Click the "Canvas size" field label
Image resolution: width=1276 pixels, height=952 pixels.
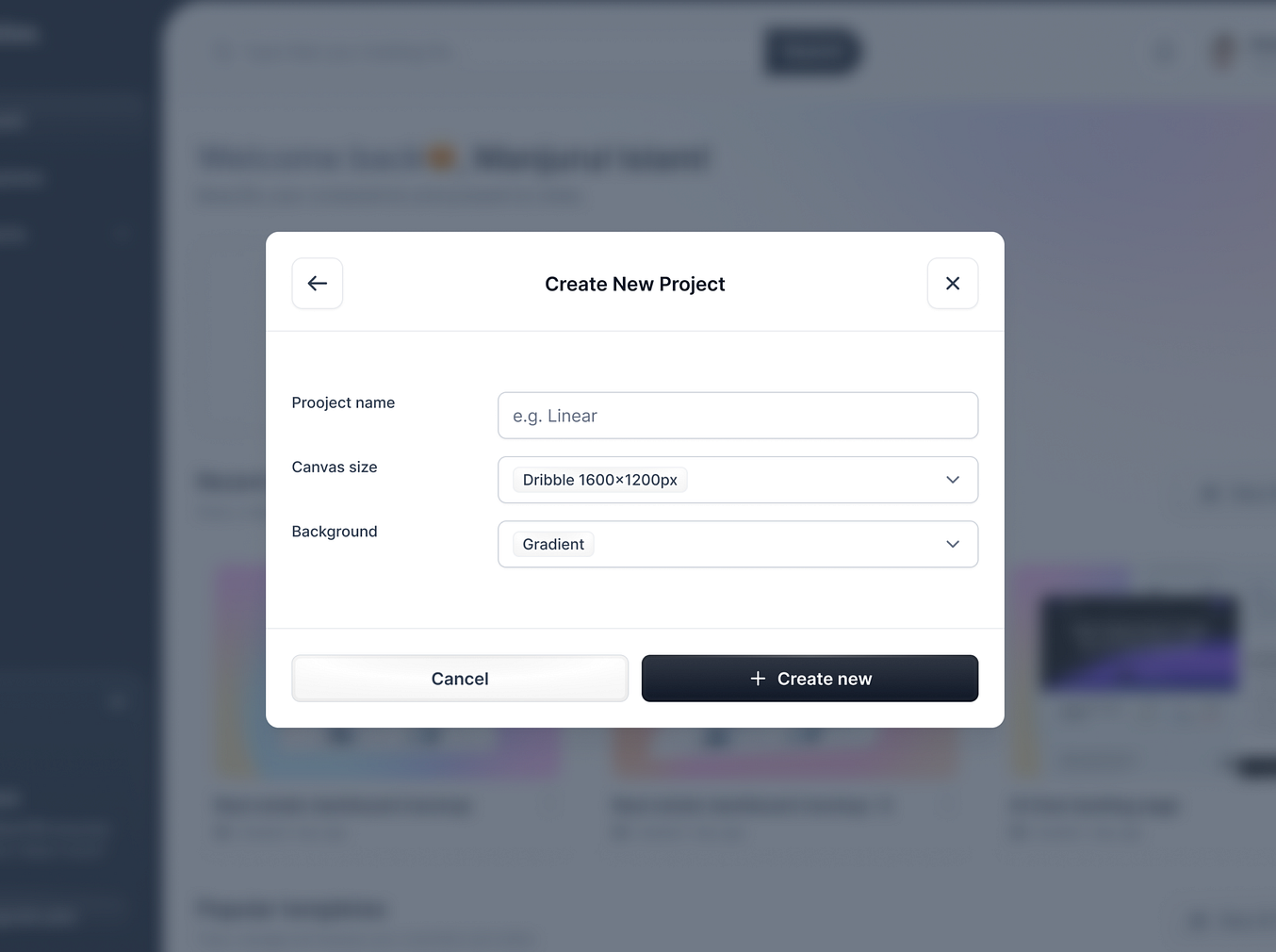(x=335, y=467)
